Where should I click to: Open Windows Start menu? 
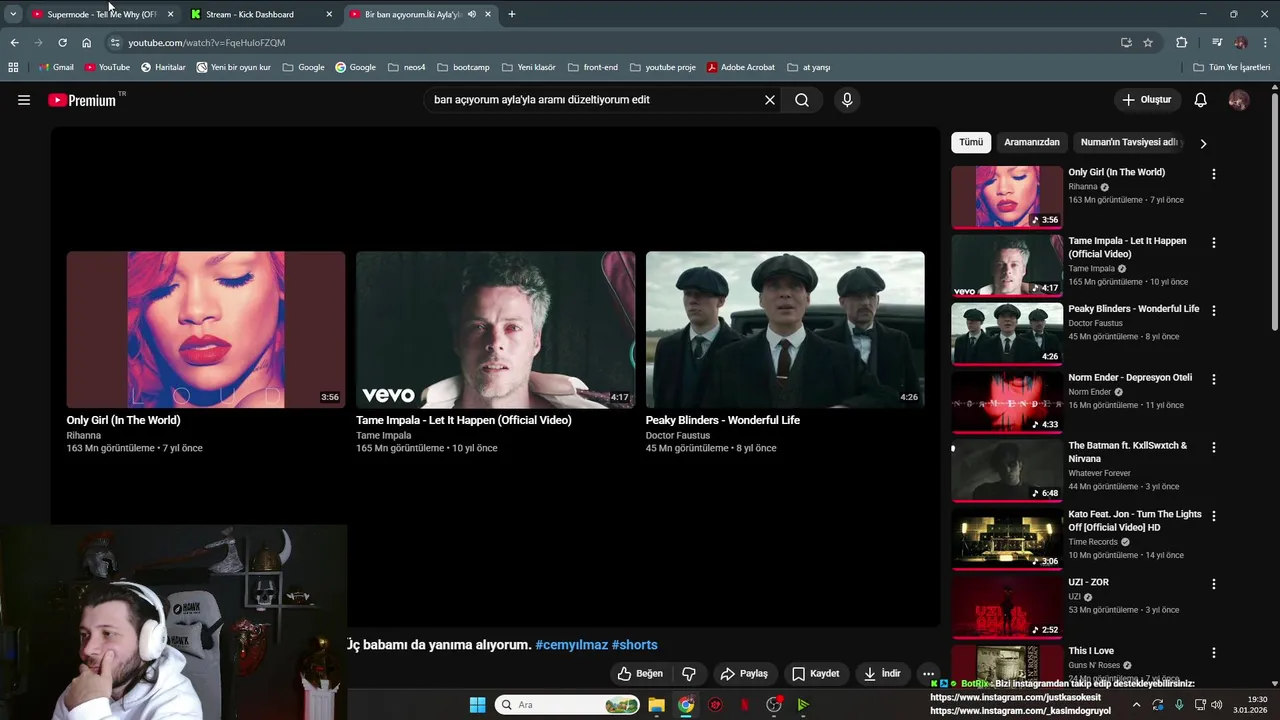[477, 705]
